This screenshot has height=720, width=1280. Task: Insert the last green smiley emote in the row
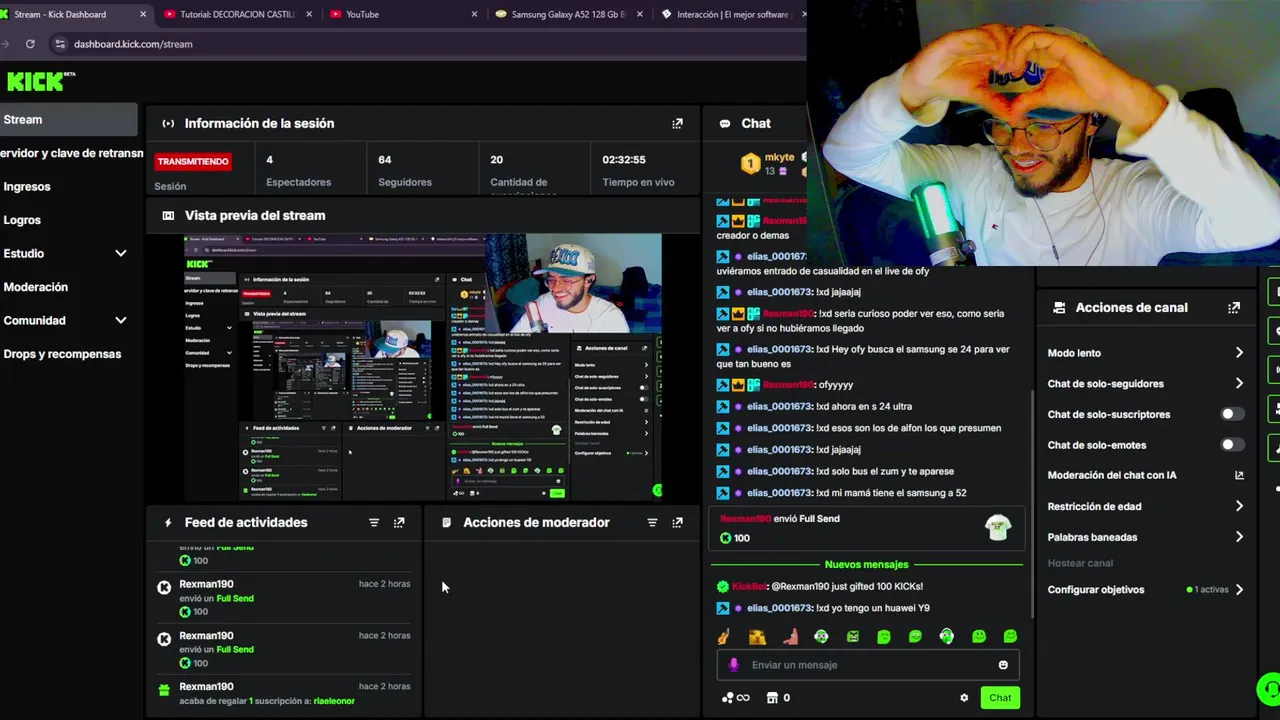coord(1010,636)
